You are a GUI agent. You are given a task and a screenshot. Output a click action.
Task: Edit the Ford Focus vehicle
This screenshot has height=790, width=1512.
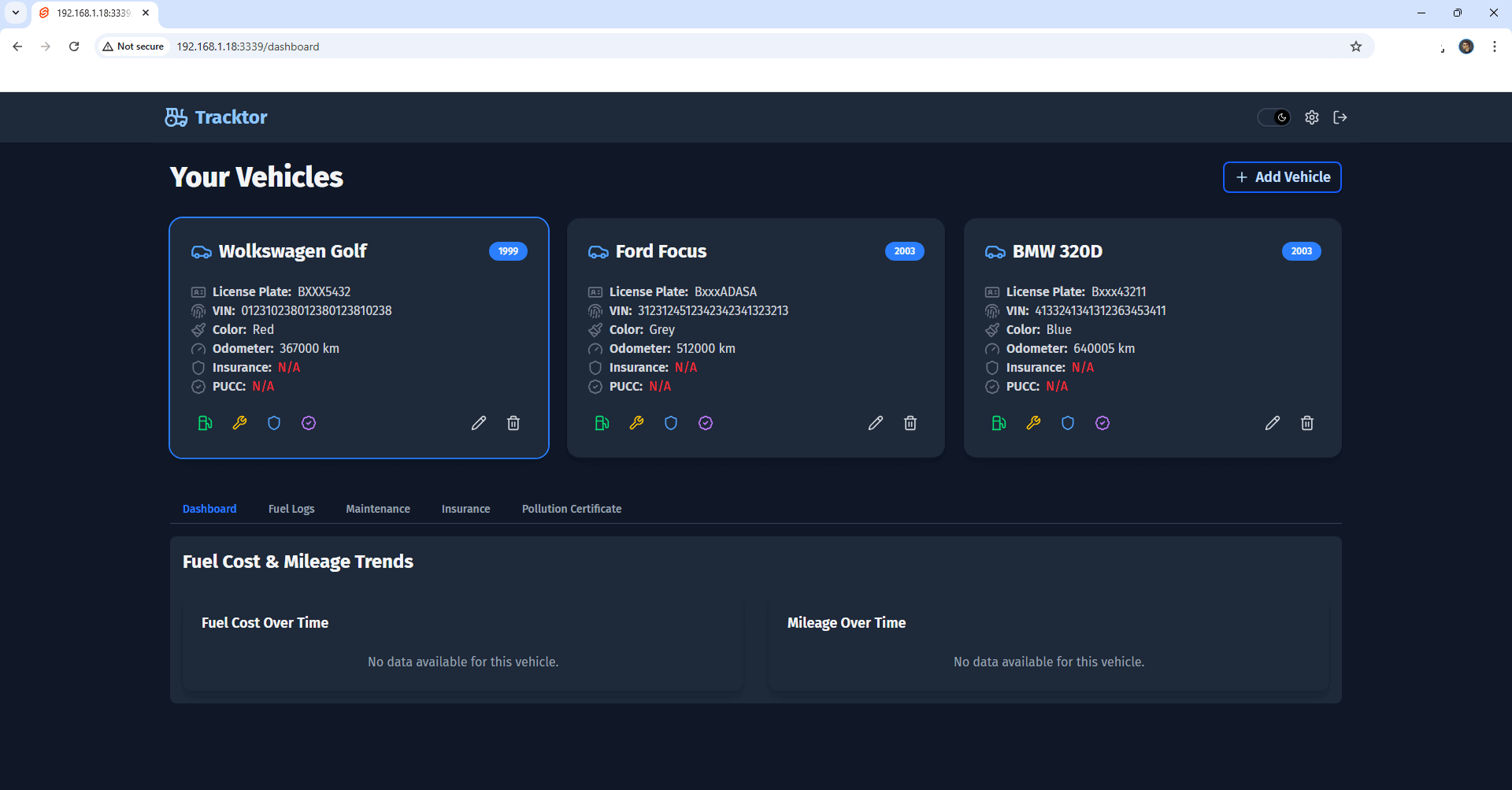click(876, 423)
